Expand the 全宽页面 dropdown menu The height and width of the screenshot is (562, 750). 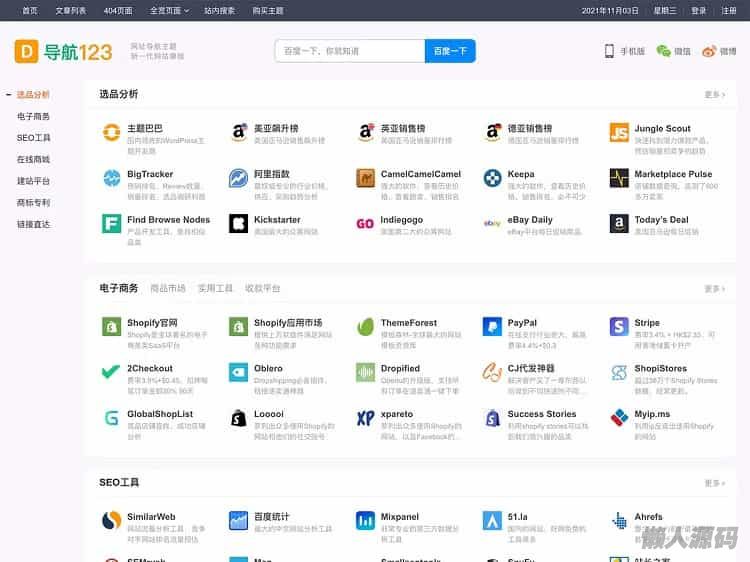point(169,11)
